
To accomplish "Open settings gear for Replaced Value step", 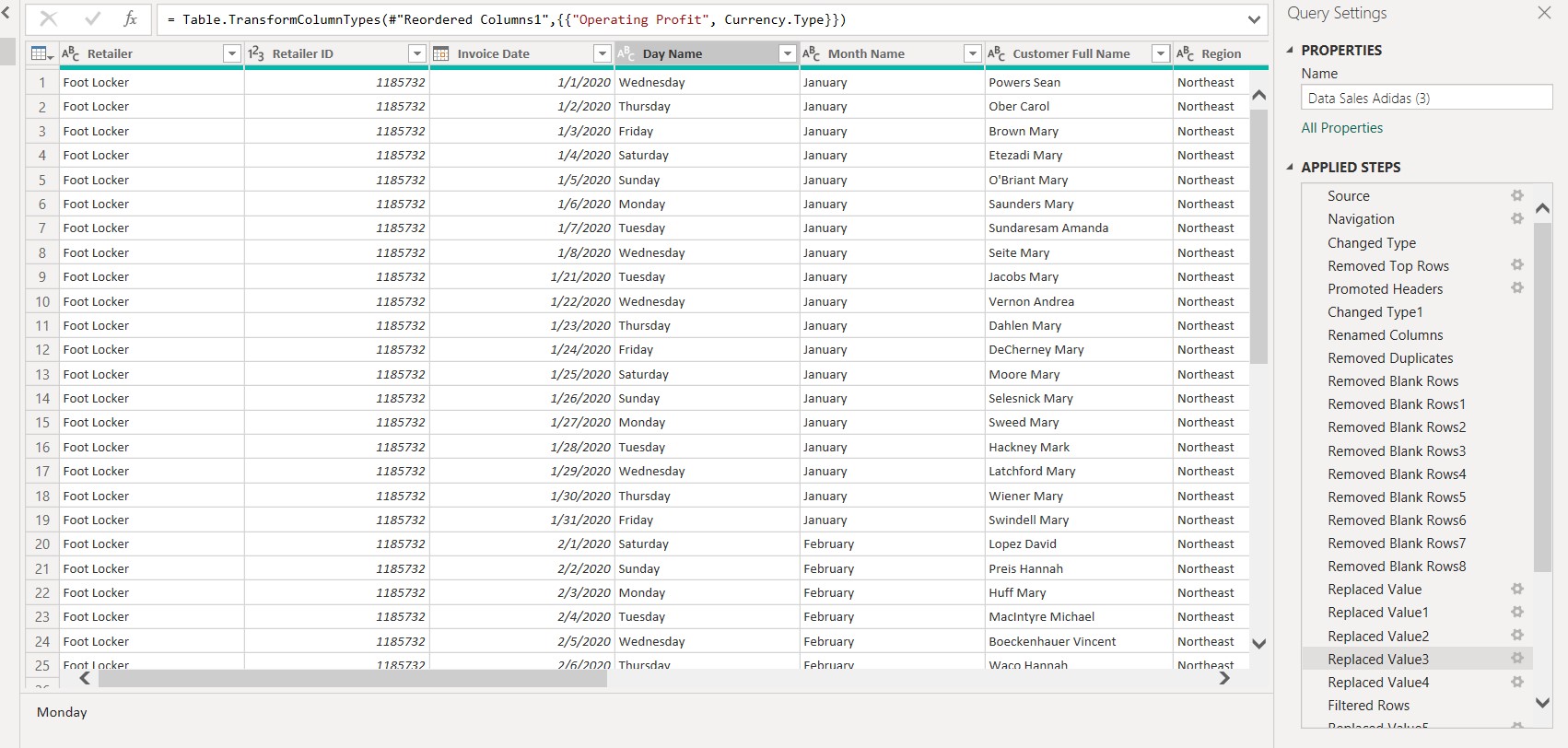I will point(1517,589).
